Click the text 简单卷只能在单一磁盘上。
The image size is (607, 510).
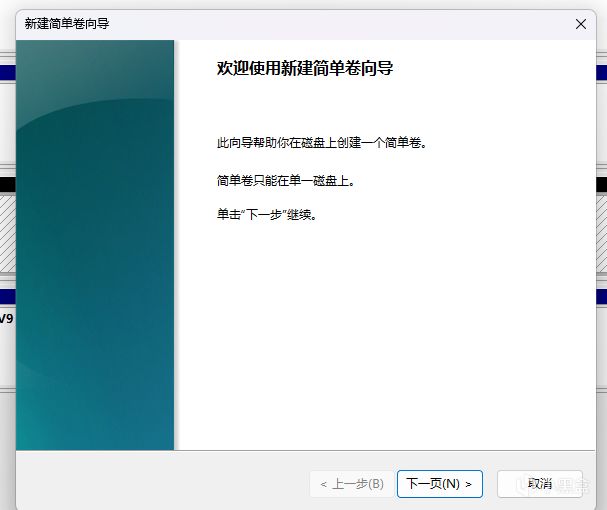[286, 180]
